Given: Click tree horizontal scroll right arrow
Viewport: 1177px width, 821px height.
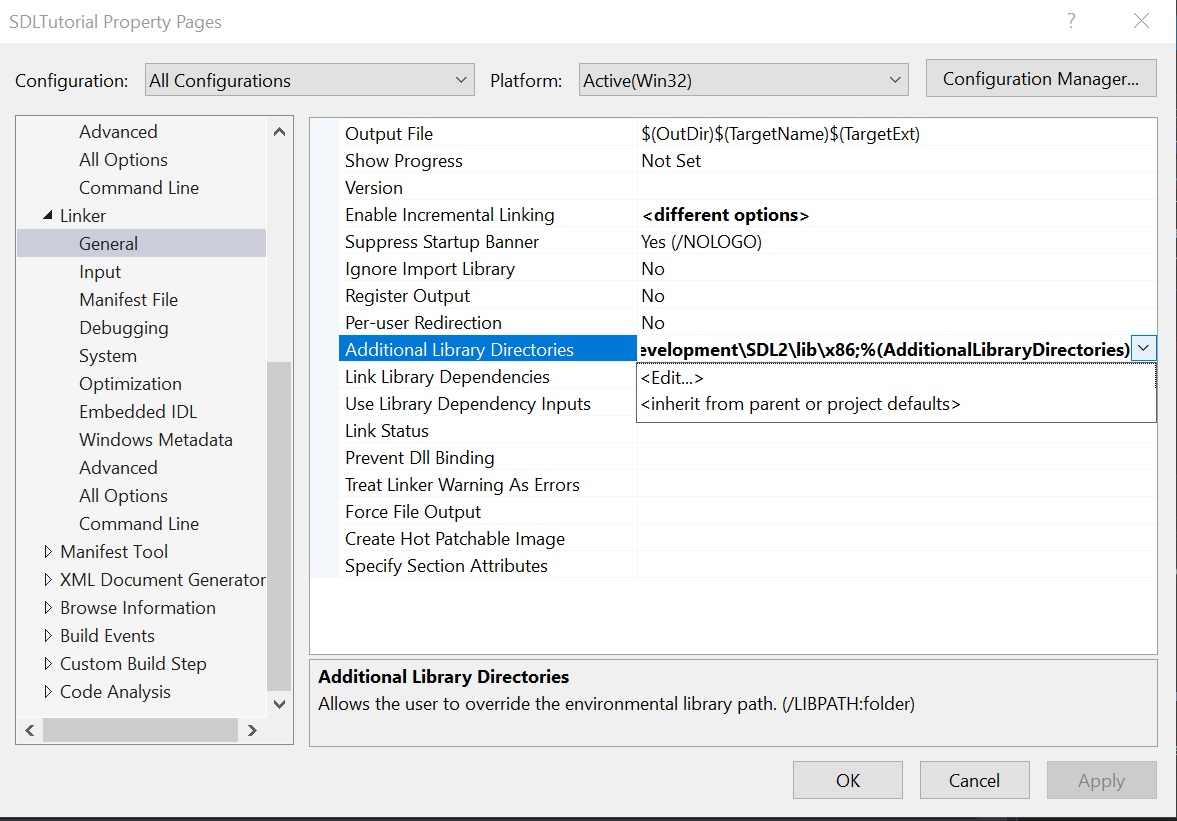Looking at the screenshot, I should click(252, 730).
